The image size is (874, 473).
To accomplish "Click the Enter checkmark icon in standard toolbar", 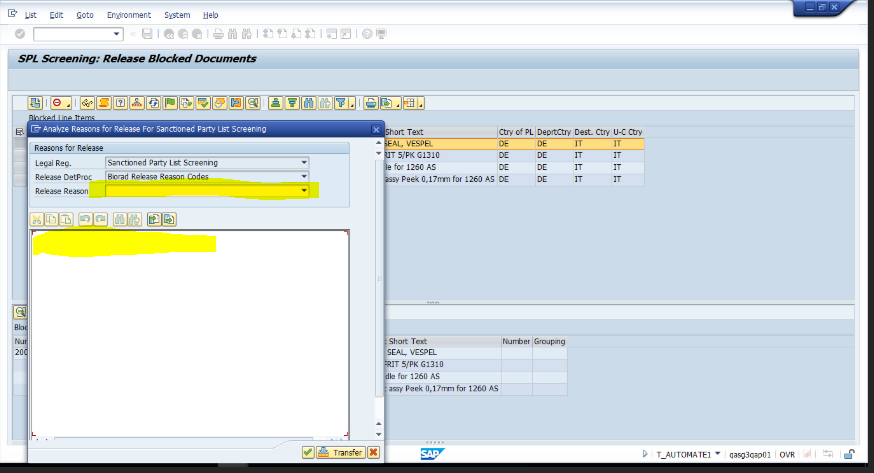I will [20, 34].
